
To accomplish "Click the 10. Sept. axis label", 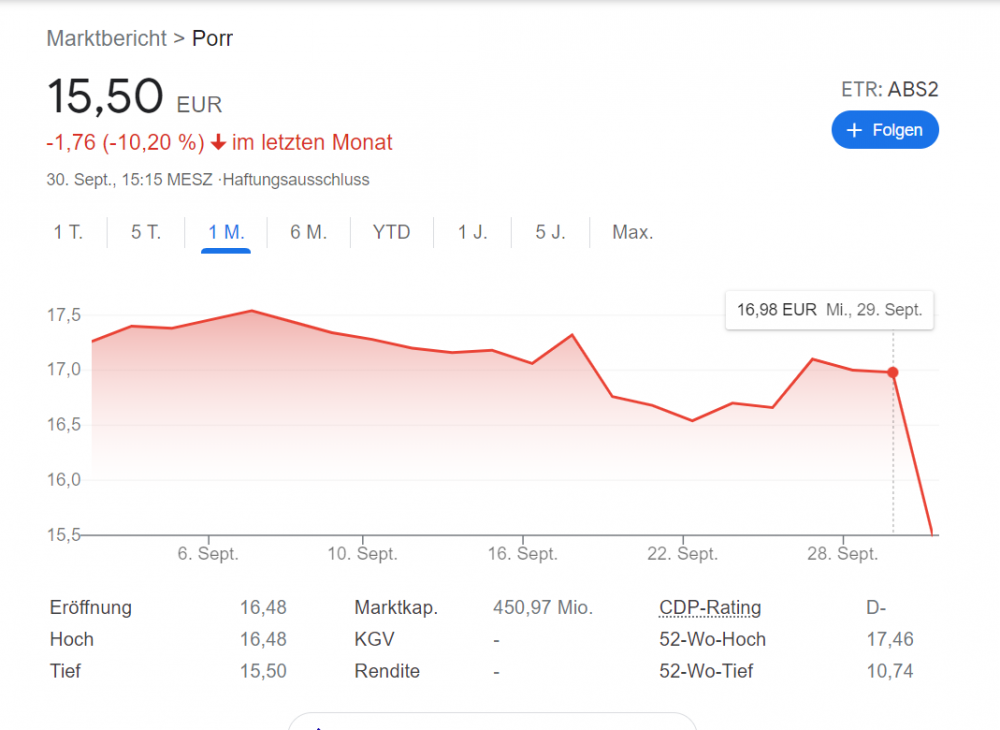I will (362, 553).
